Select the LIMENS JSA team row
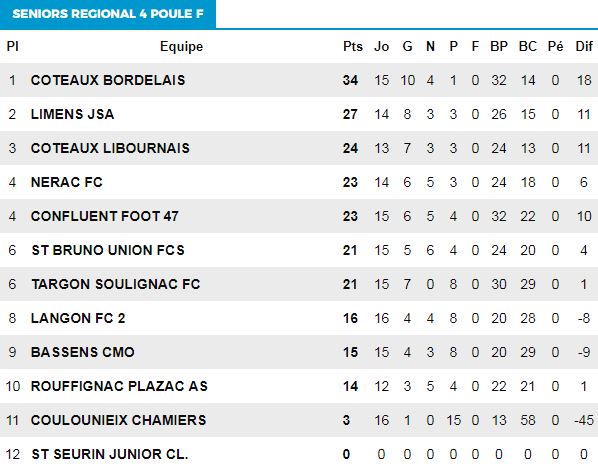 tap(299, 114)
